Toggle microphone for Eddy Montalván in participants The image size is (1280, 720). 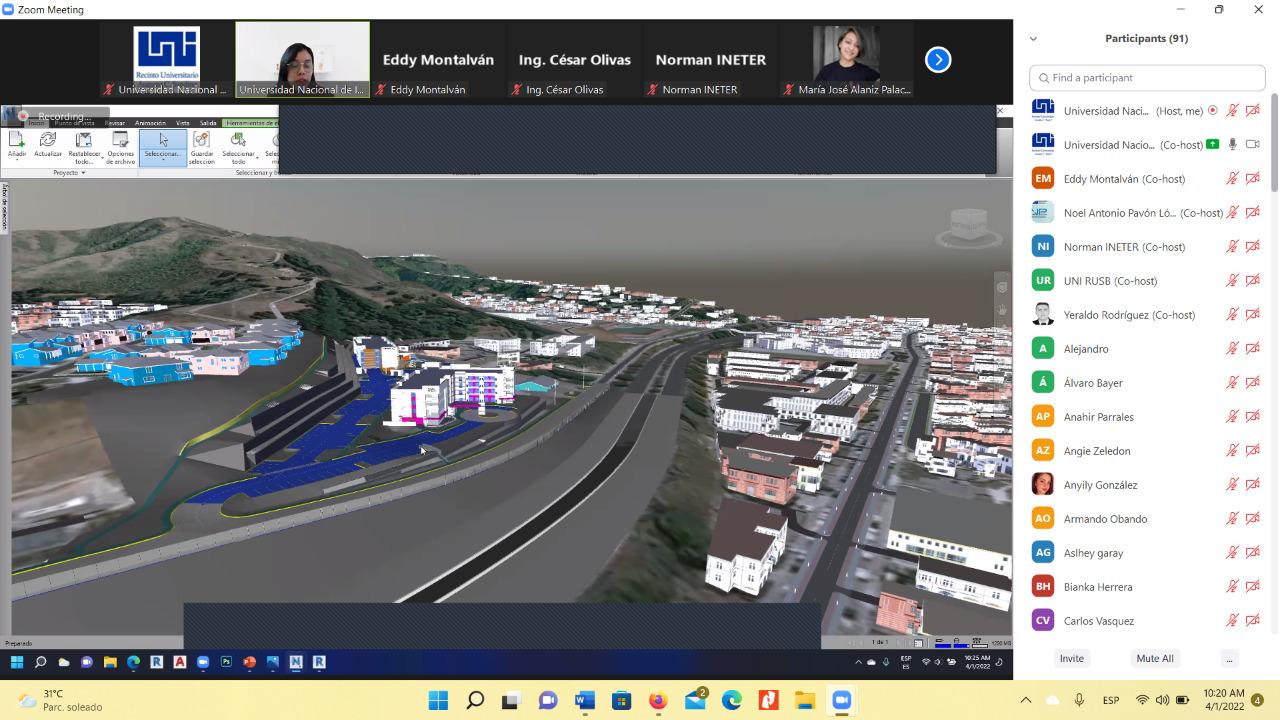[1233, 179]
